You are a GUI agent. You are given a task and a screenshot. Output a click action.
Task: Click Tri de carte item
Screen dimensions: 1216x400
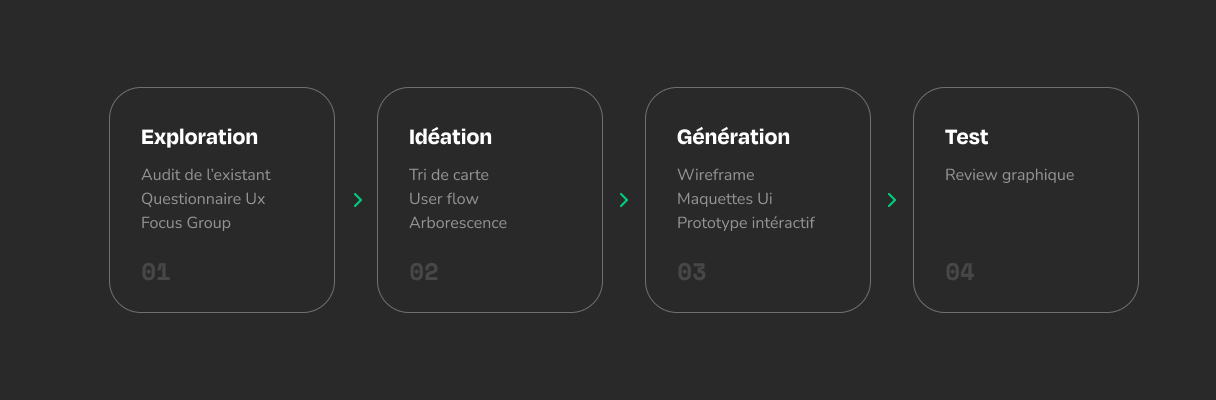(449, 175)
